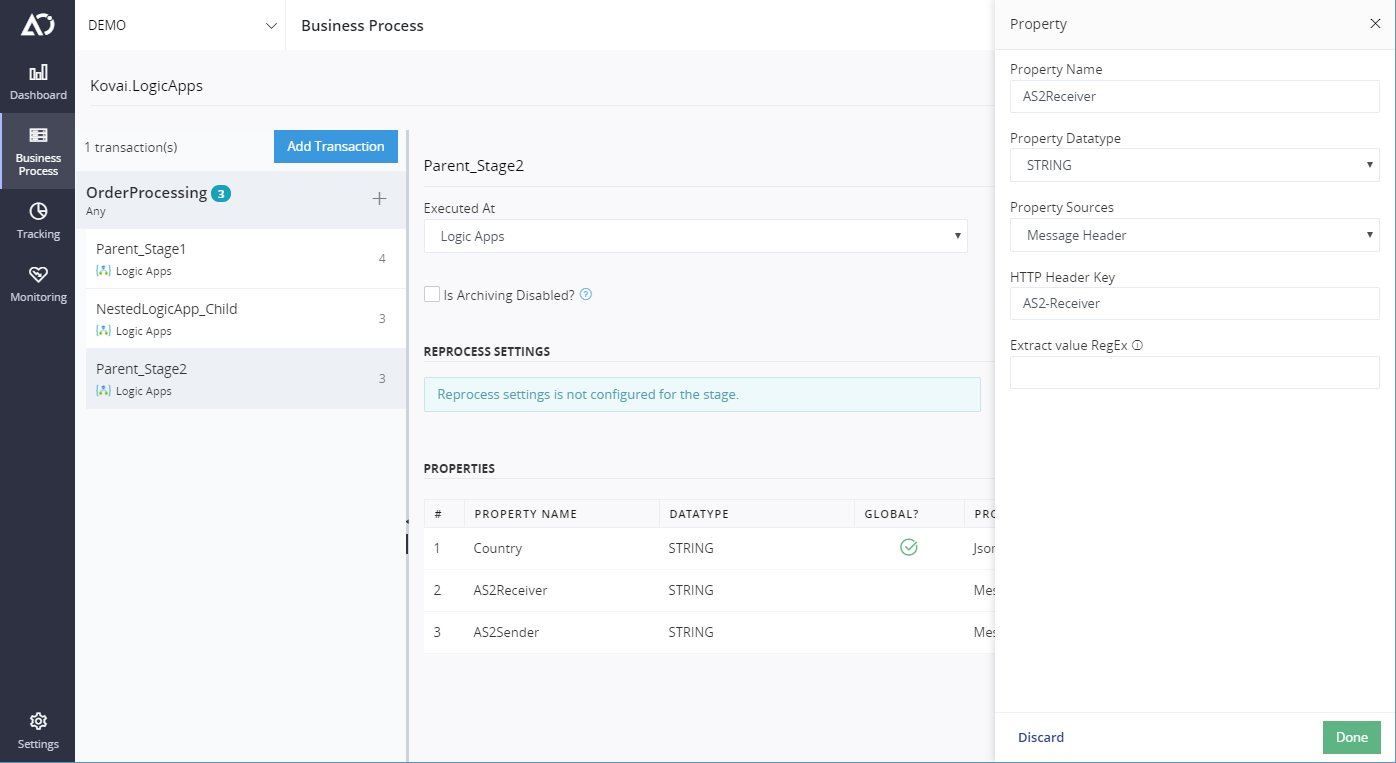Close the Property panel with X
This screenshot has height=763, width=1396.
(1375, 24)
